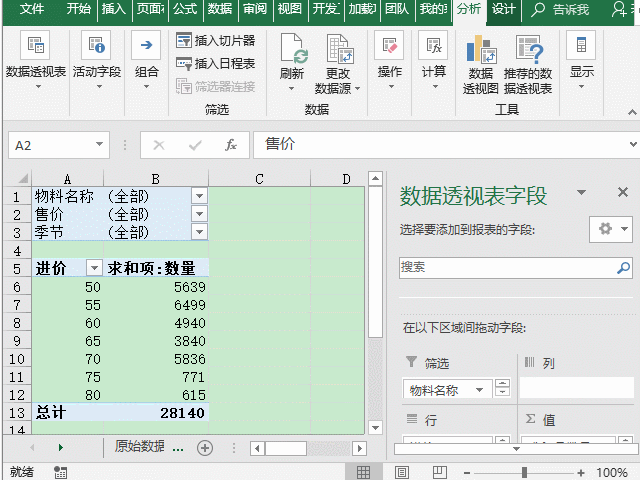Click the formula bar cancel X icon
Screen dimensions: 640x480
(x=159, y=145)
